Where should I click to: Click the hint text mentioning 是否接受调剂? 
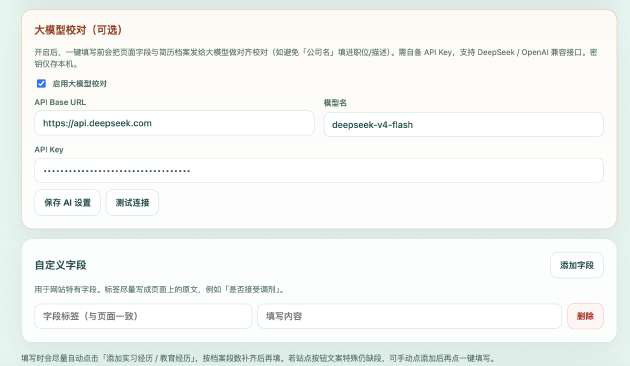160,289
